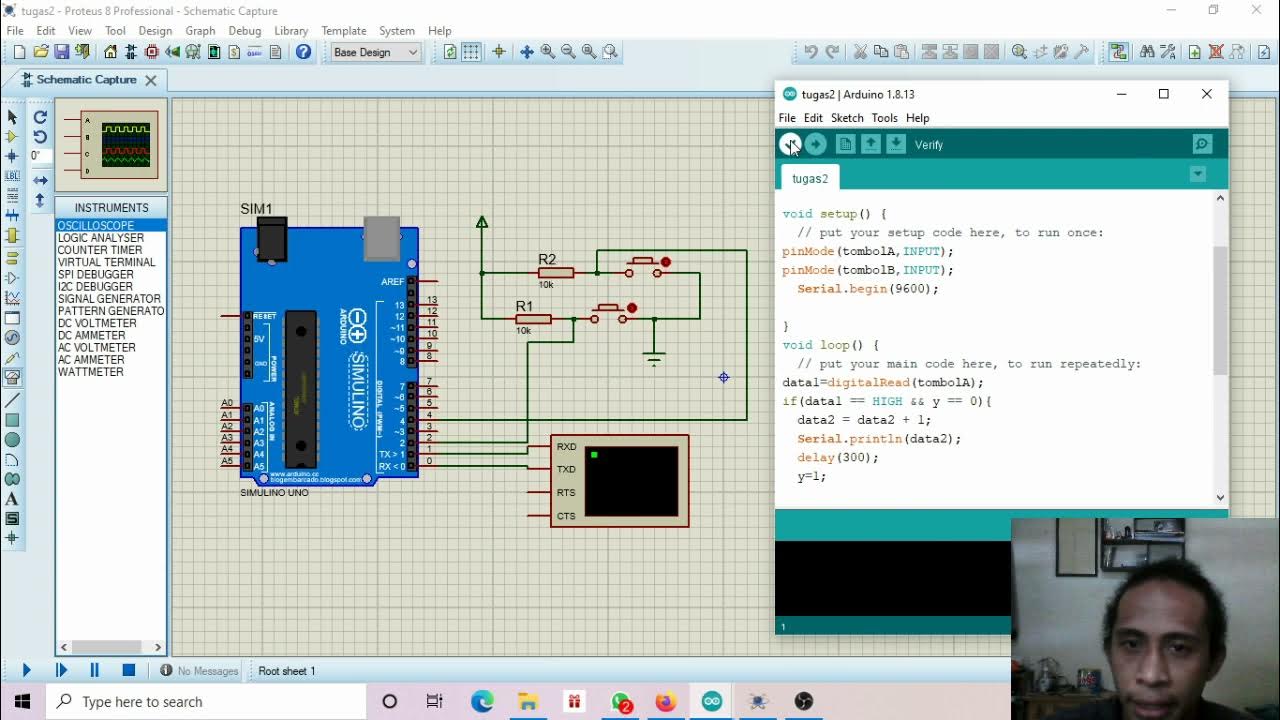1280x720 pixels.
Task: Select SIGNAL GENERATOR in instruments list
Action: click(x=111, y=299)
